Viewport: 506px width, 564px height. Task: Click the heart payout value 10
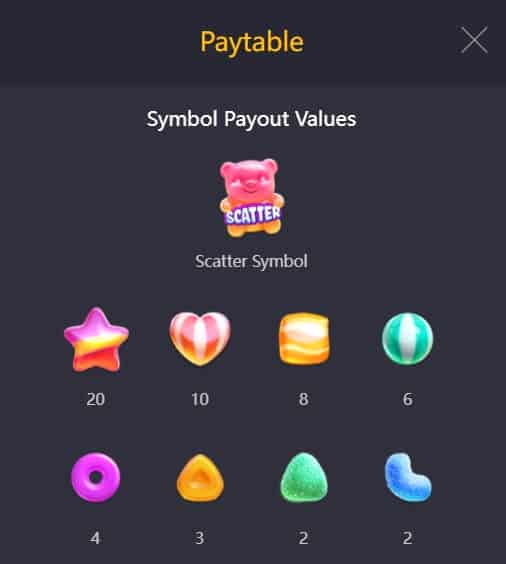pos(200,399)
